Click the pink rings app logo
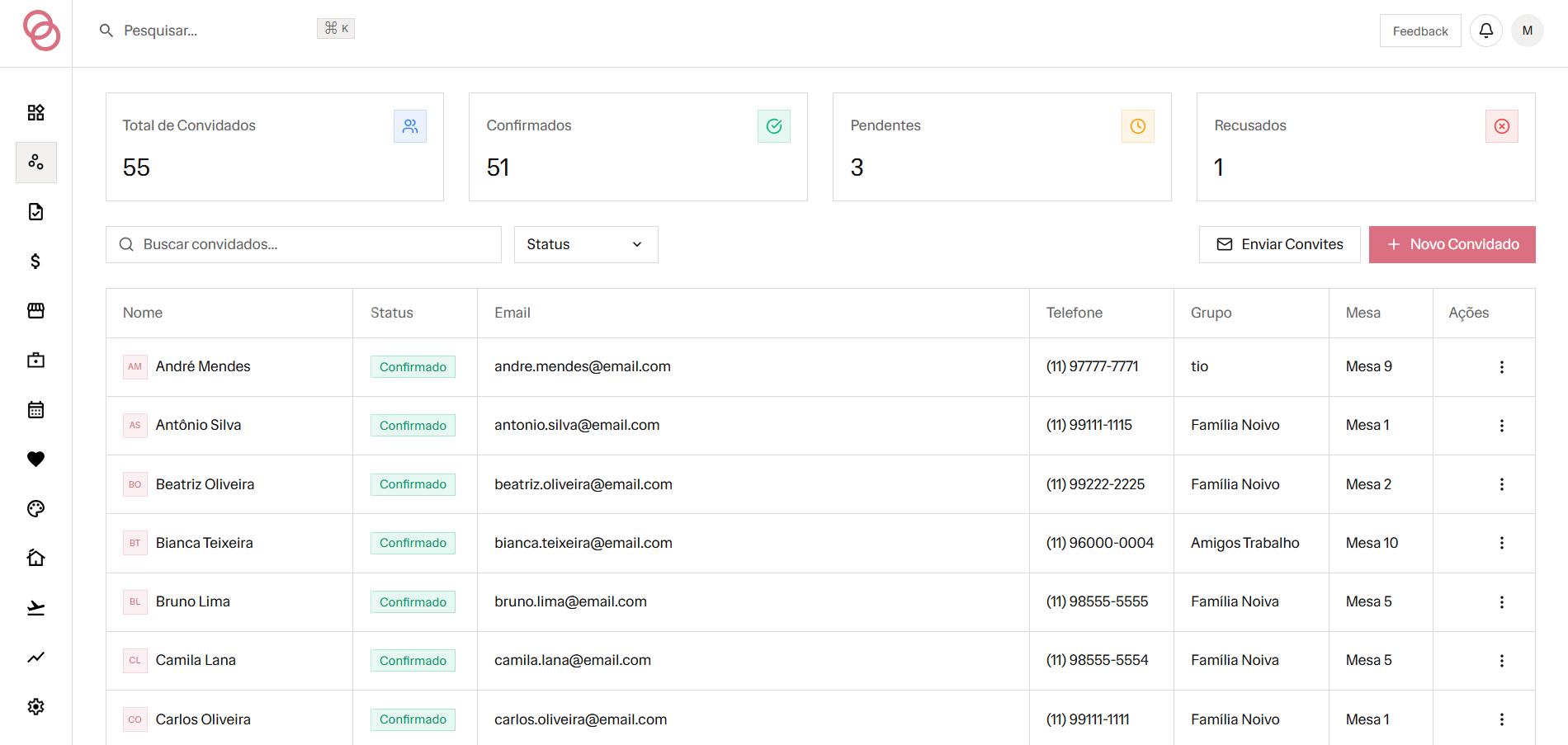The height and width of the screenshot is (745, 1568). [41, 31]
